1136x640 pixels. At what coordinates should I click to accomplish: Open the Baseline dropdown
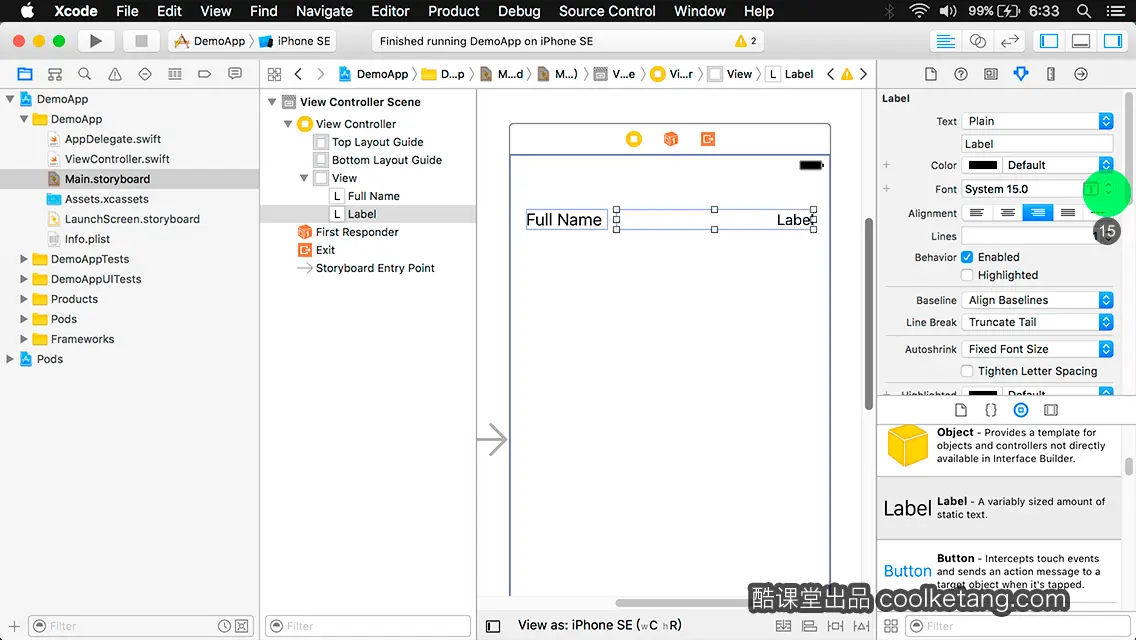point(1037,300)
